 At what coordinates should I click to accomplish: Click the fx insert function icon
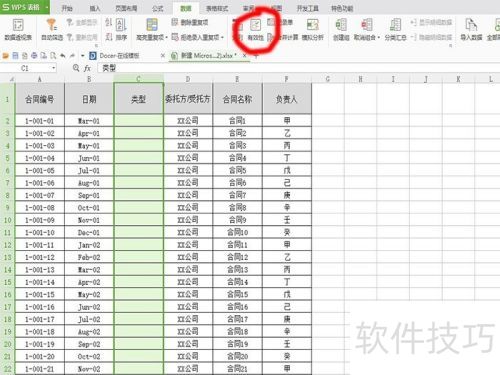point(87,68)
